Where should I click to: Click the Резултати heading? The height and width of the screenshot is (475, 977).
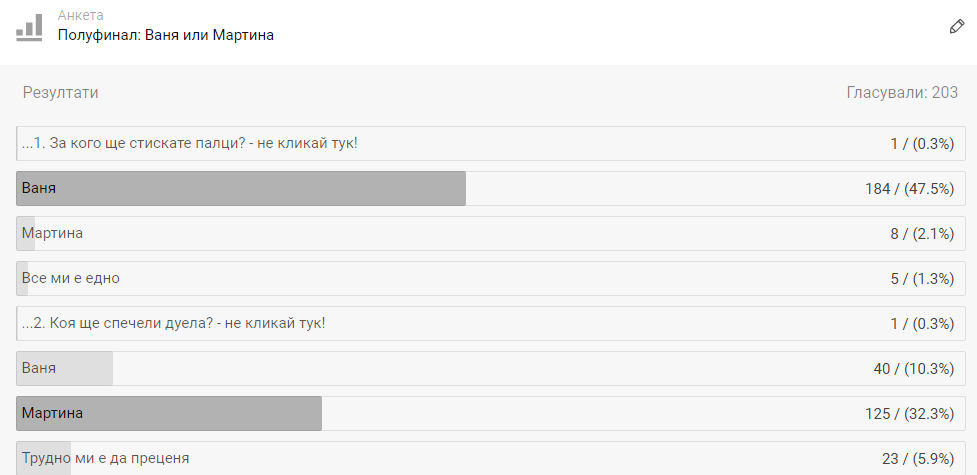(60, 93)
